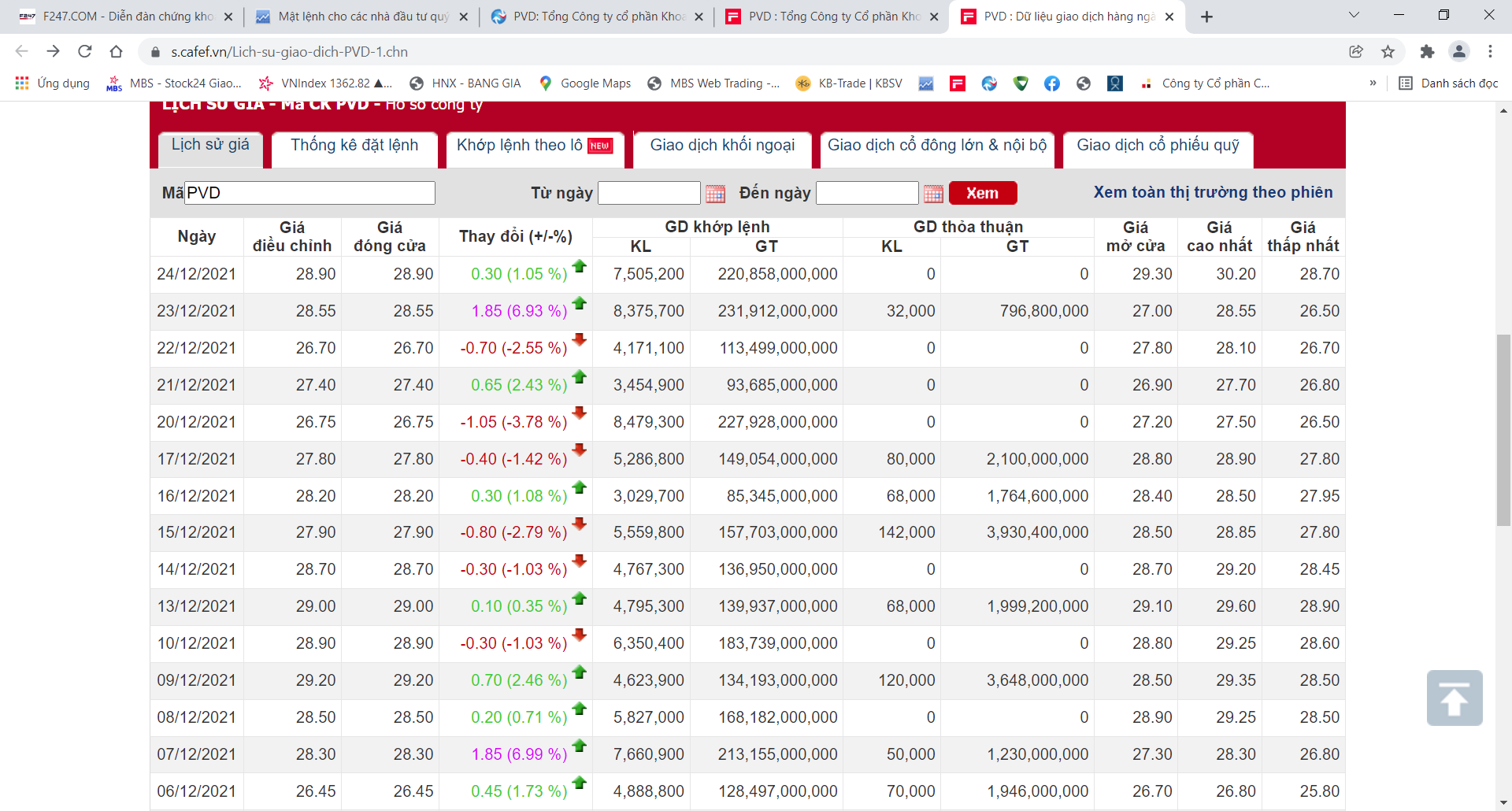Click the Từ ngày date input
1512x811 pixels.
point(649,193)
